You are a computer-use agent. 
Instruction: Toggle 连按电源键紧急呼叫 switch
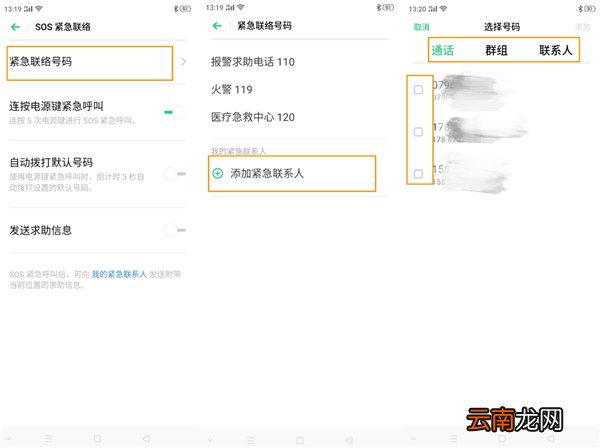pos(174,112)
